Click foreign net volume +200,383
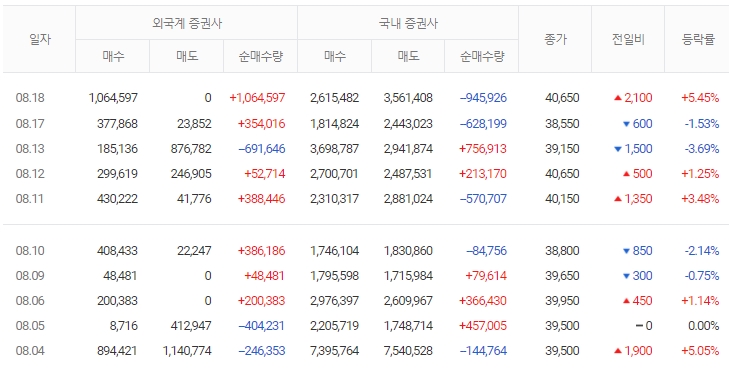 261,301
